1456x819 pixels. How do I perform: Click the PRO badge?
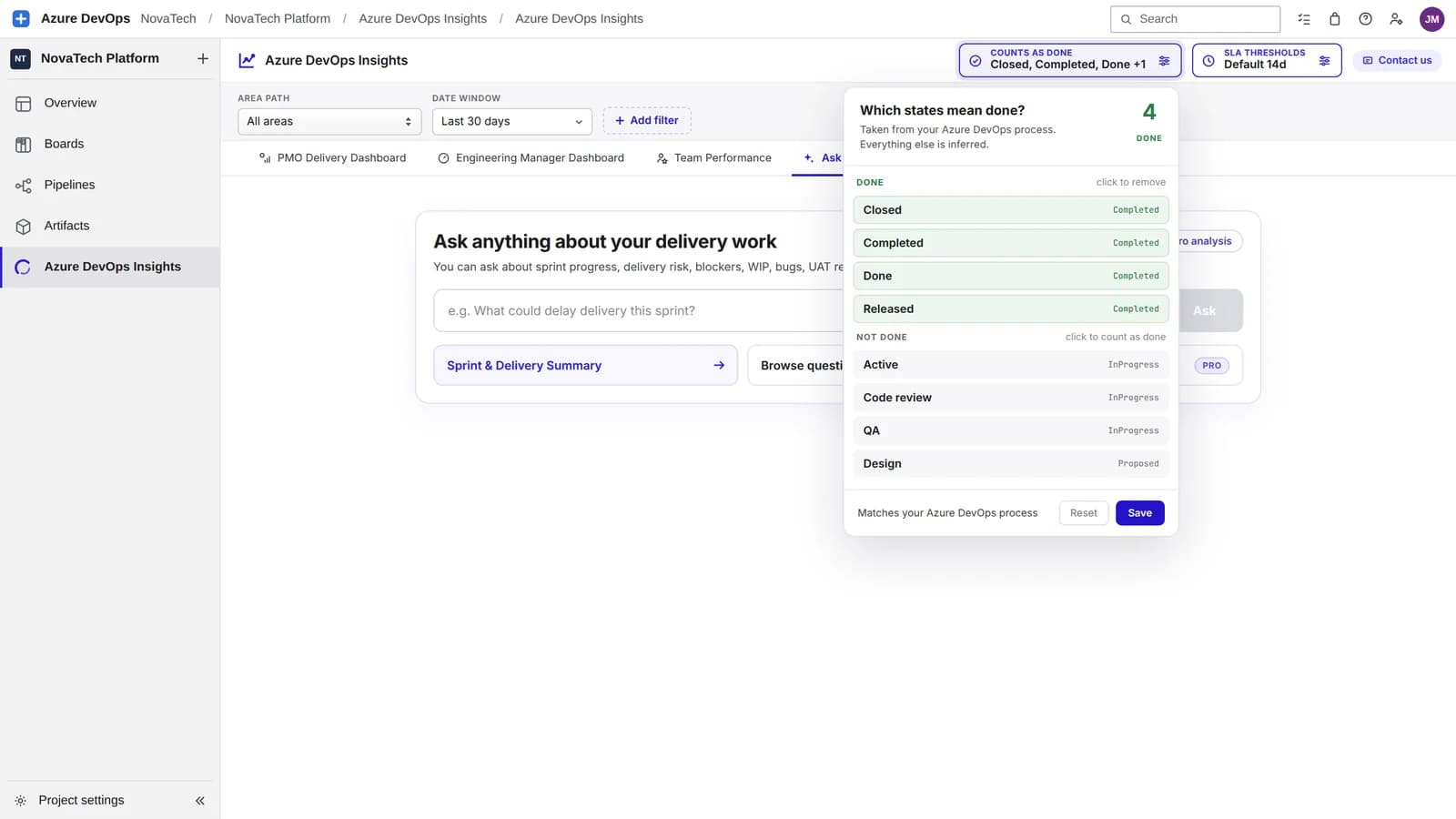(x=1211, y=365)
